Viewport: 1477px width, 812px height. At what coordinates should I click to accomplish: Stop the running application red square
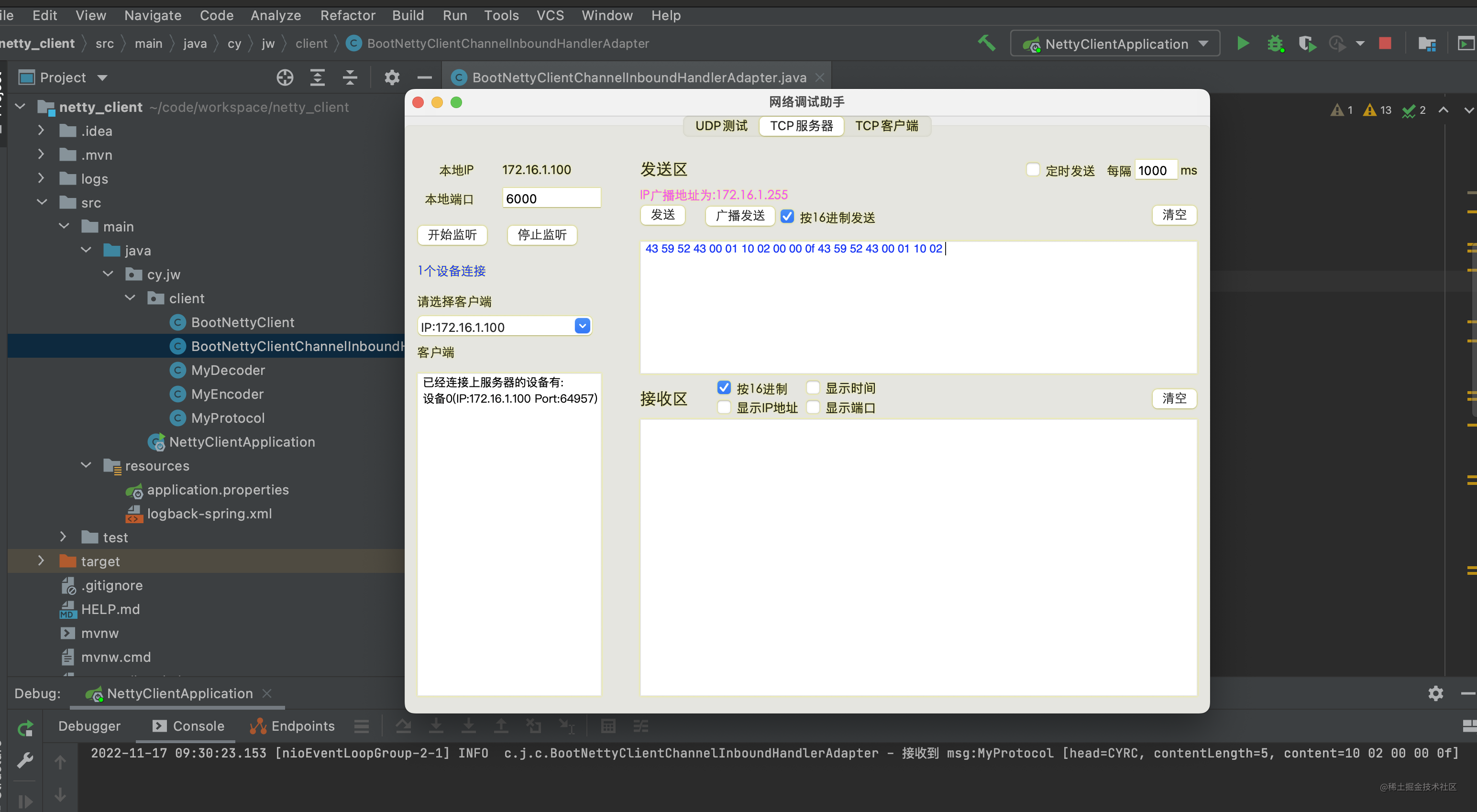(x=1385, y=44)
